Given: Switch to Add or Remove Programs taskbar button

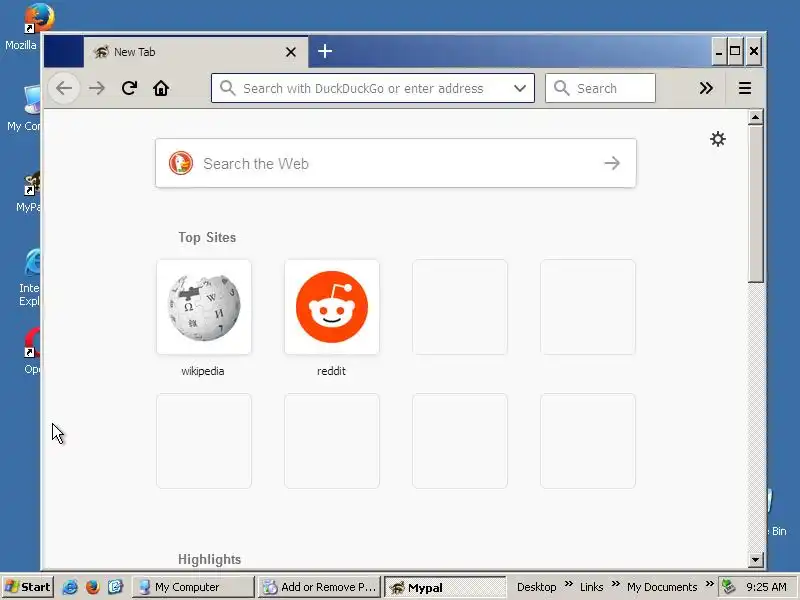Looking at the screenshot, I should tap(319, 587).
